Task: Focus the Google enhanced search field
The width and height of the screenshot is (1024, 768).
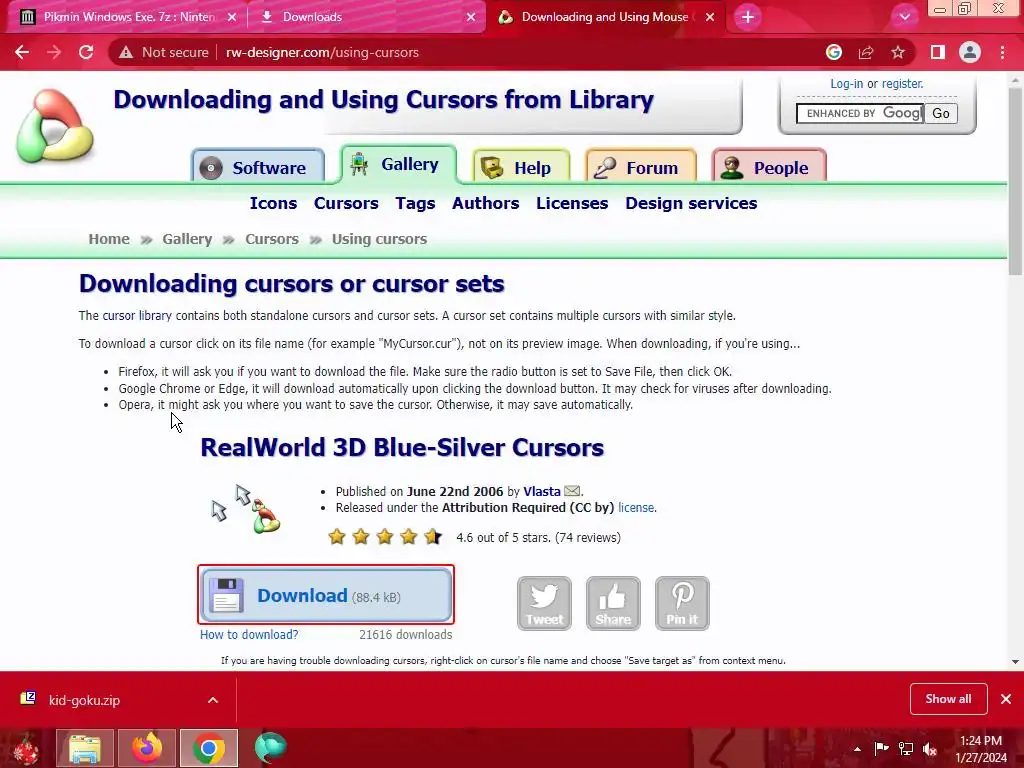Action: coord(860,113)
